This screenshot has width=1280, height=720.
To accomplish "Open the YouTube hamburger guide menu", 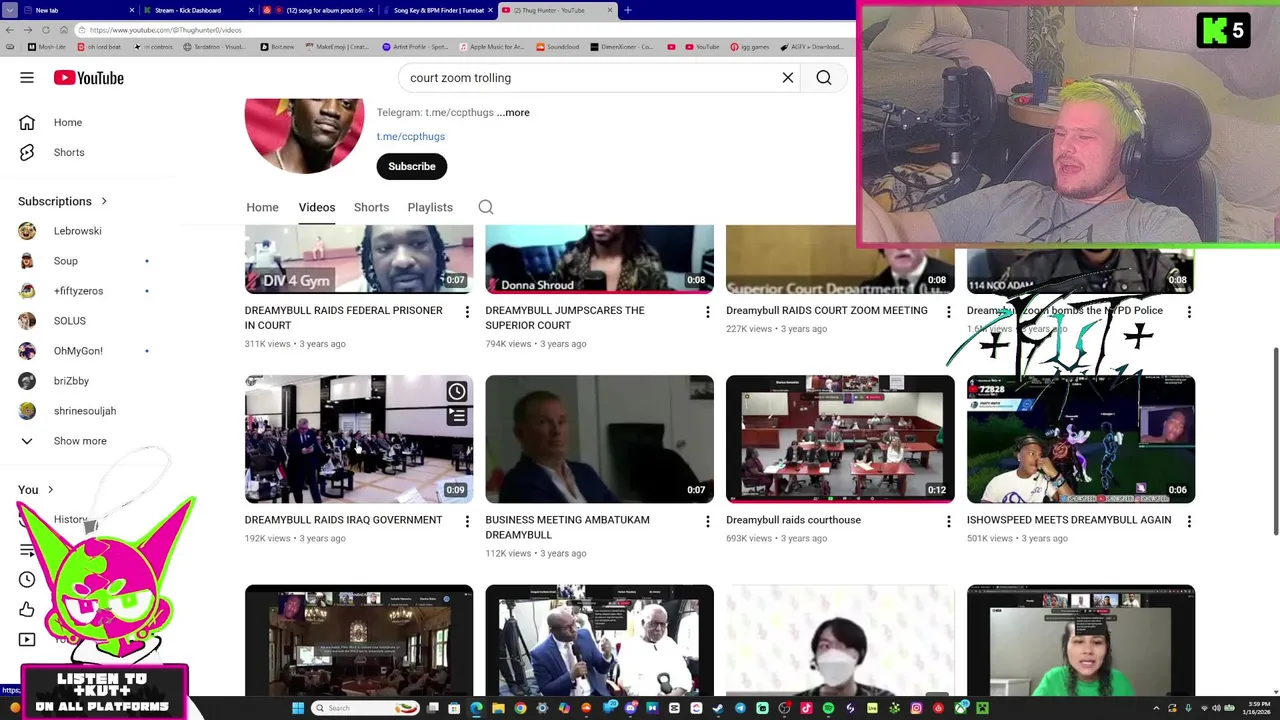I will (x=27, y=78).
